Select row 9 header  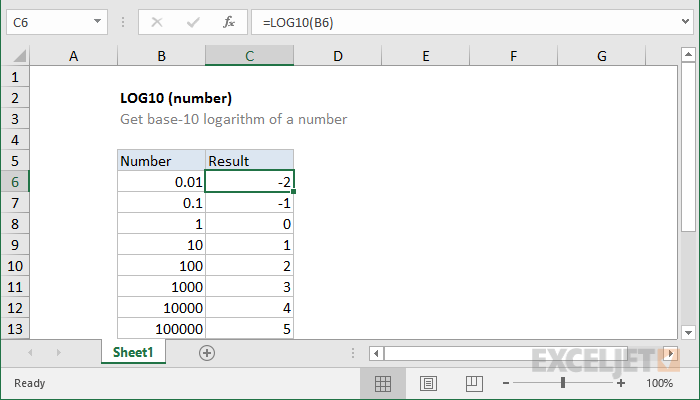tap(14, 245)
